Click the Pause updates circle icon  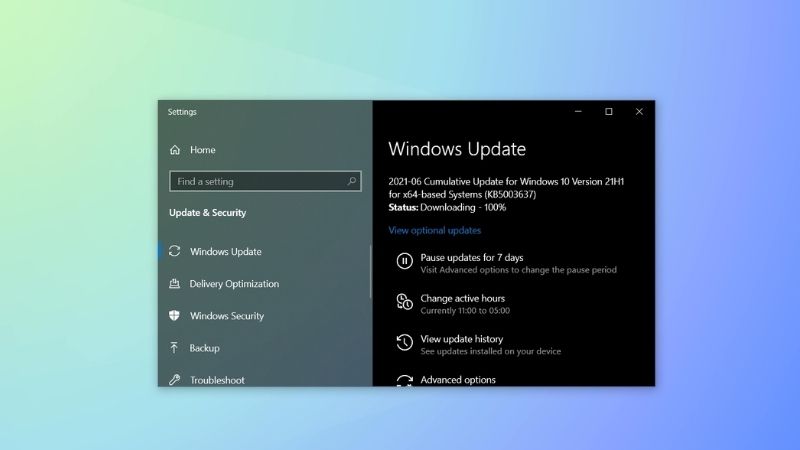(405, 261)
